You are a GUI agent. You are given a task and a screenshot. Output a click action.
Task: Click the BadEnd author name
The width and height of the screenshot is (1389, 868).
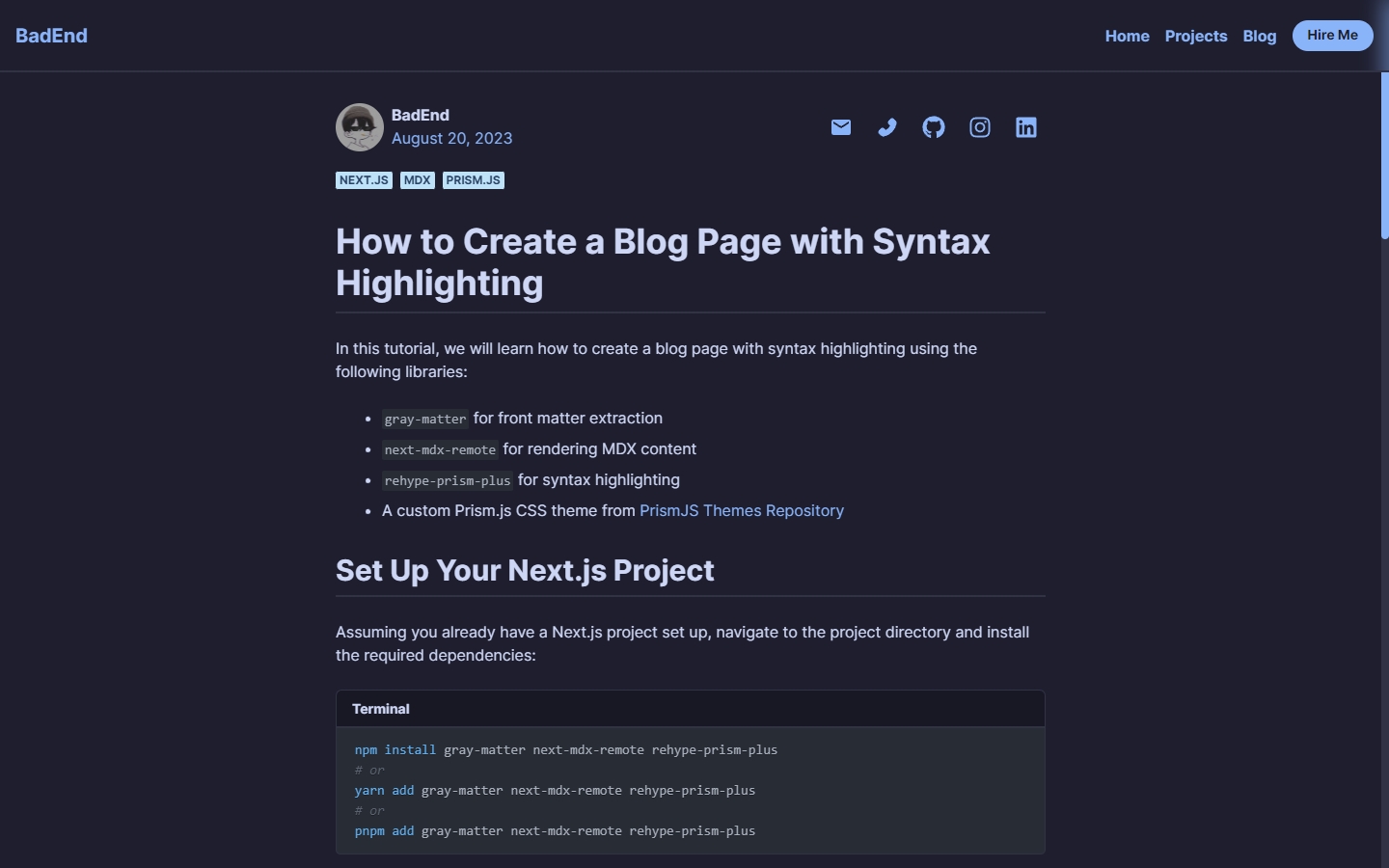(421, 115)
